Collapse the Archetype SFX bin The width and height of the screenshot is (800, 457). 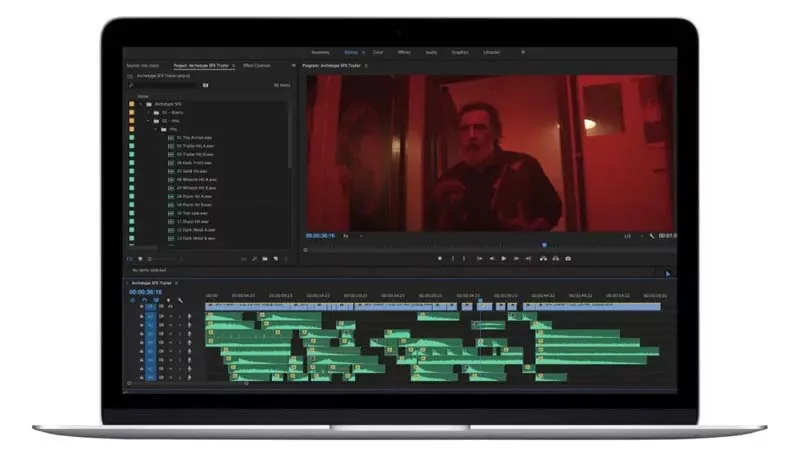[141, 104]
